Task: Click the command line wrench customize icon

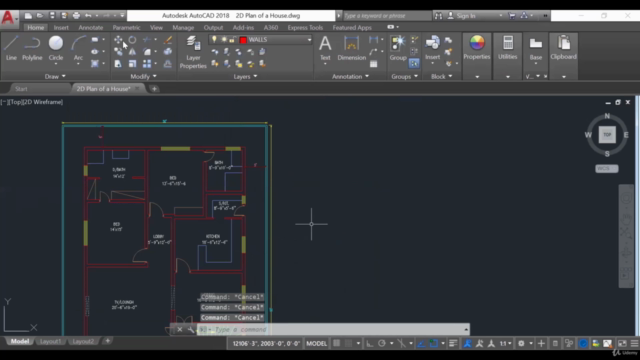Action: coord(191,329)
